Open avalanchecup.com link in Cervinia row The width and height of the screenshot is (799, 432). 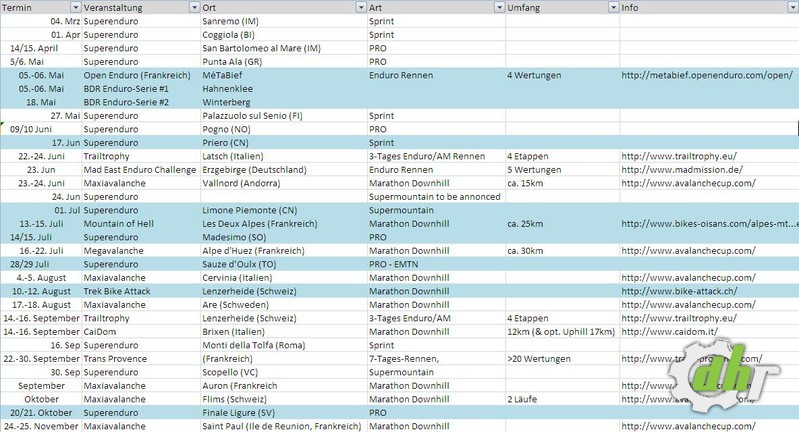point(688,278)
